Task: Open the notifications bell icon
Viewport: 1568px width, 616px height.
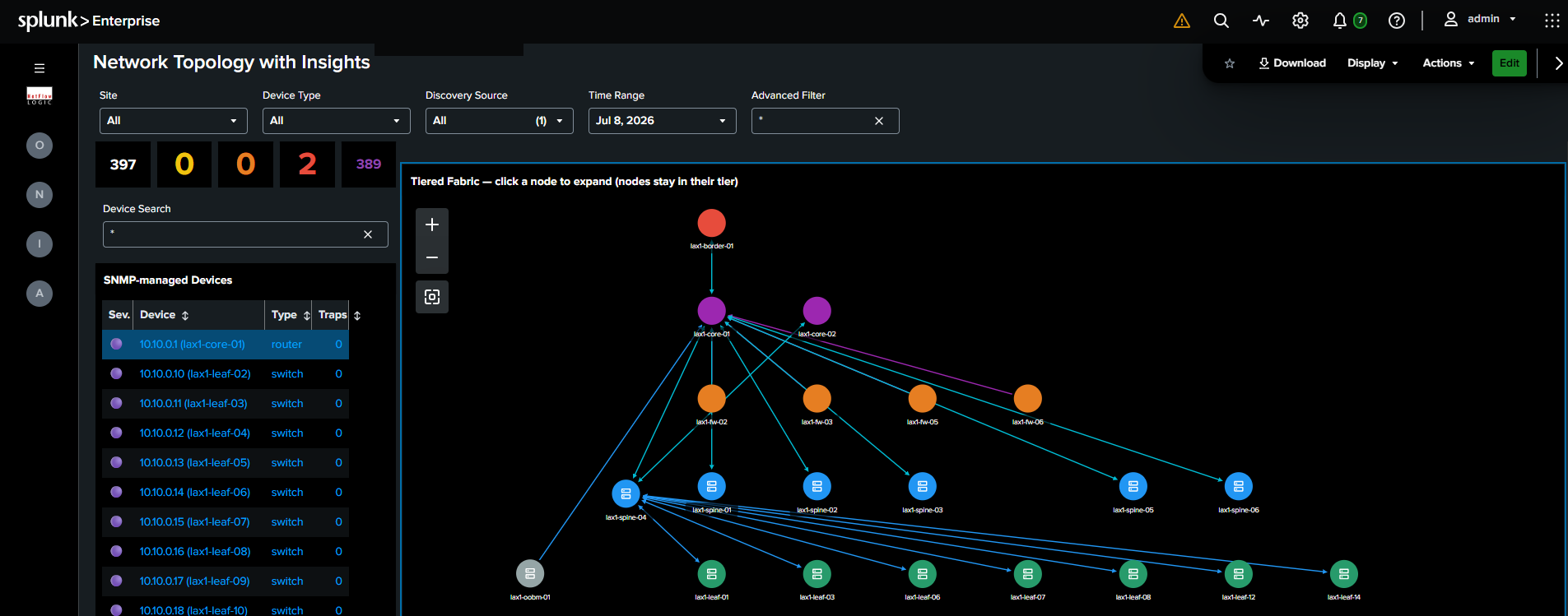Action: (x=1340, y=21)
